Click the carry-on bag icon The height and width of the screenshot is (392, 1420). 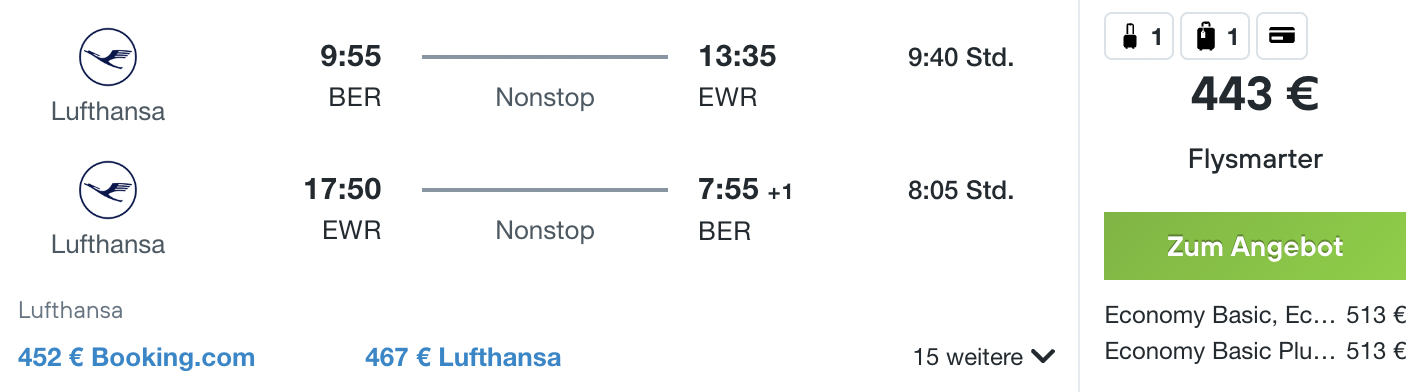pos(1139,38)
